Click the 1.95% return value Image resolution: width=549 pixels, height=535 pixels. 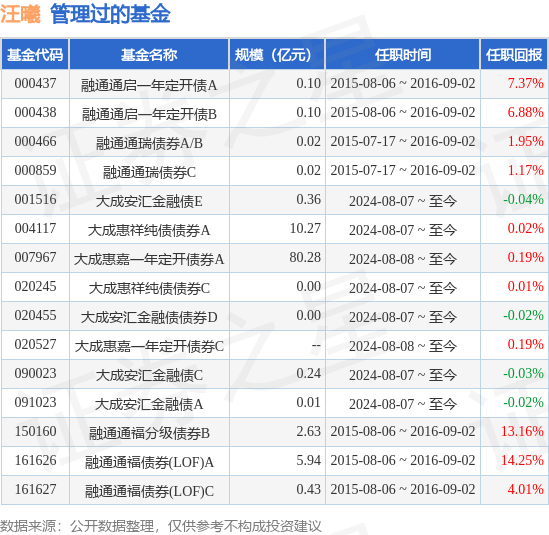tap(525, 142)
